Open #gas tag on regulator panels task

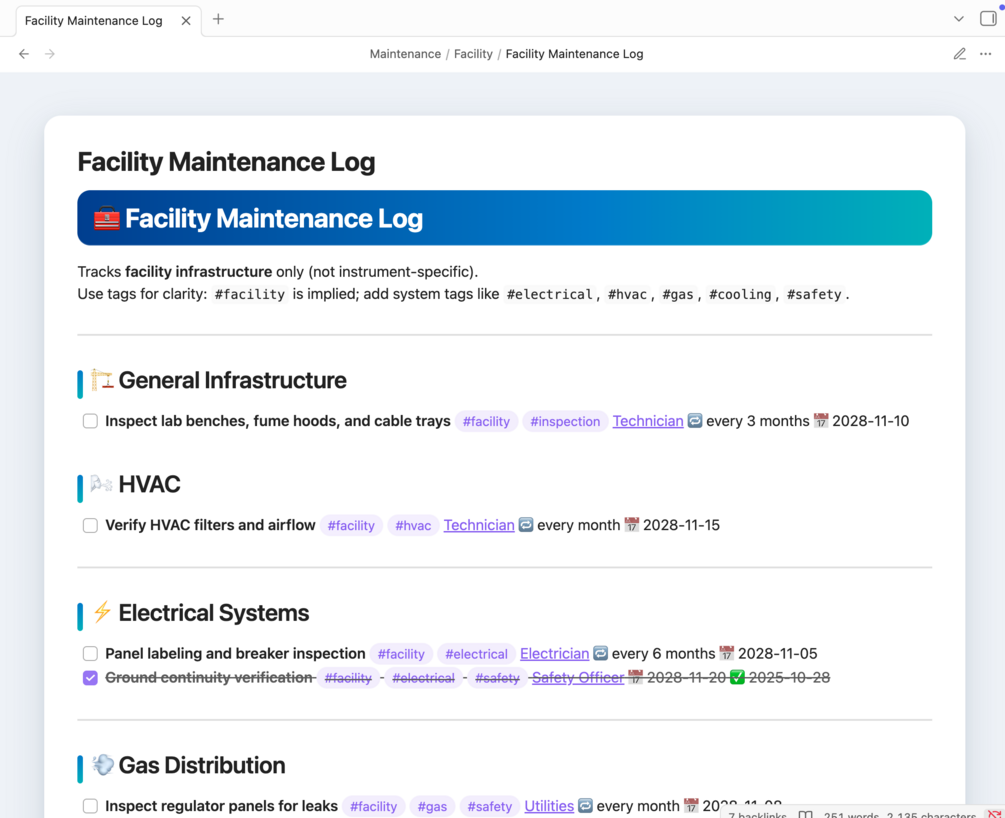pos(433,806)
